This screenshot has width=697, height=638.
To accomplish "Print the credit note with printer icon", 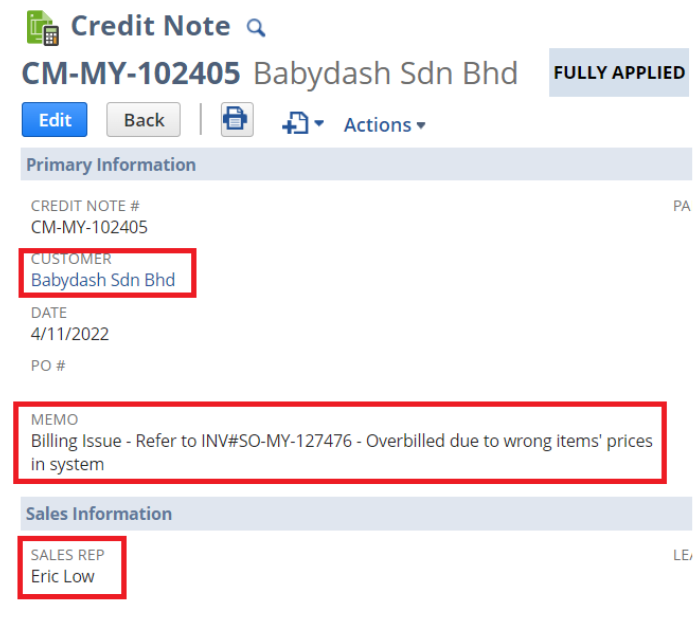I will [x=237, y=119].
